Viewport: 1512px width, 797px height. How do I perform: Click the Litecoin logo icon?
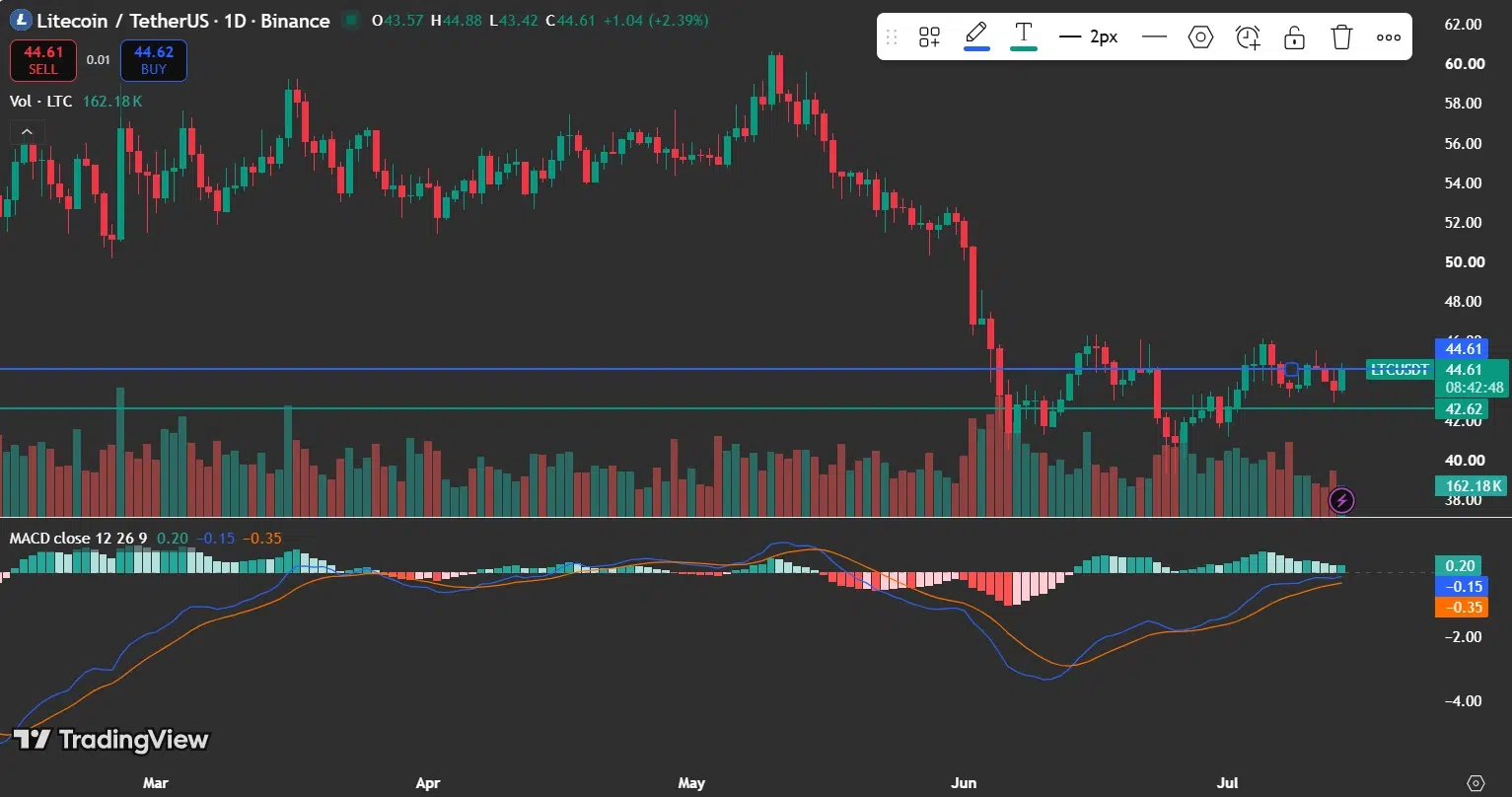20,20
